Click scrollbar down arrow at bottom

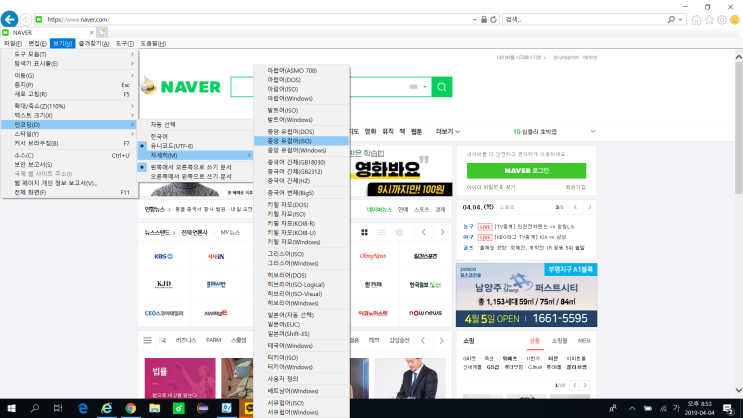(x=738, y=390)
